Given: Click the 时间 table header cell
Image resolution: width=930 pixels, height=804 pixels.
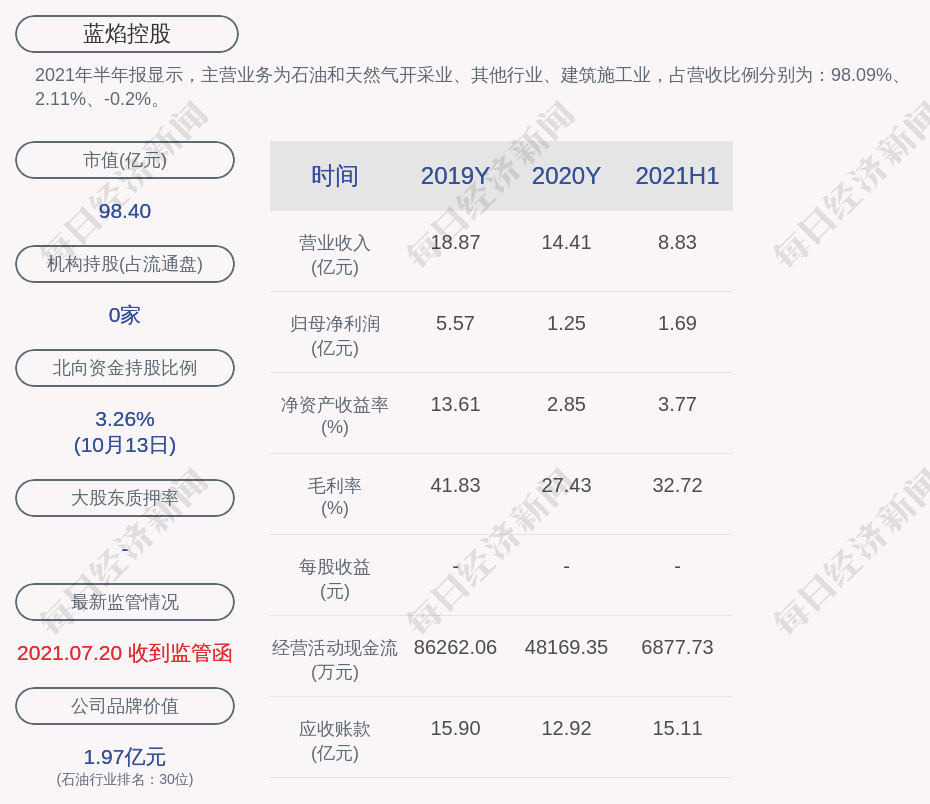Looking at the screenshot, I should click(334, 176).
